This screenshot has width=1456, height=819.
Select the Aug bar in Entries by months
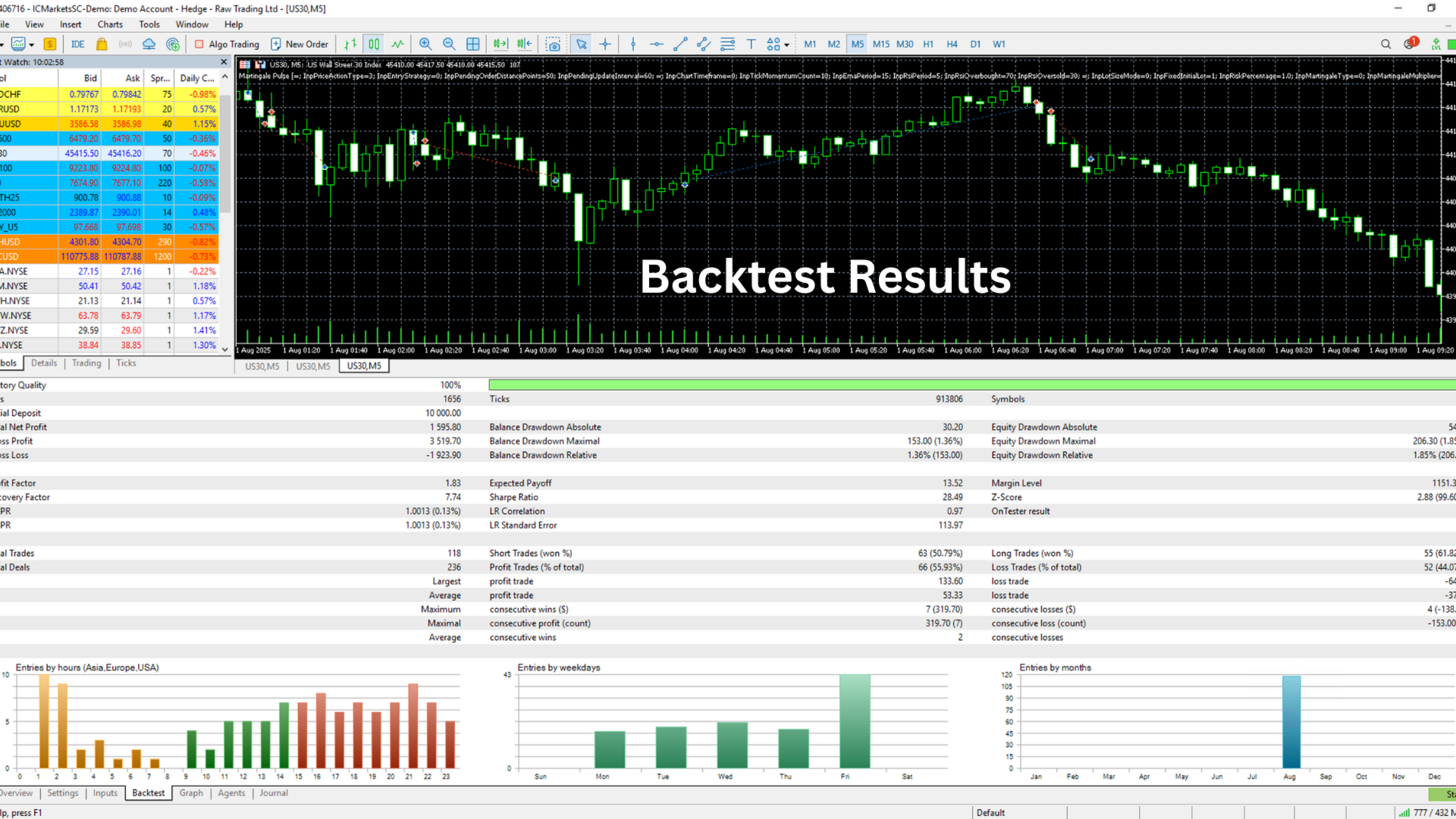click(x=1291, y=722)
